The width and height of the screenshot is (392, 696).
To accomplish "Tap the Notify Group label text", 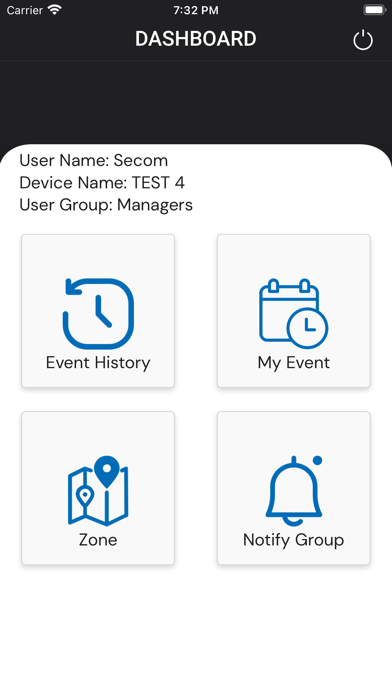I will tap(293, 540).
